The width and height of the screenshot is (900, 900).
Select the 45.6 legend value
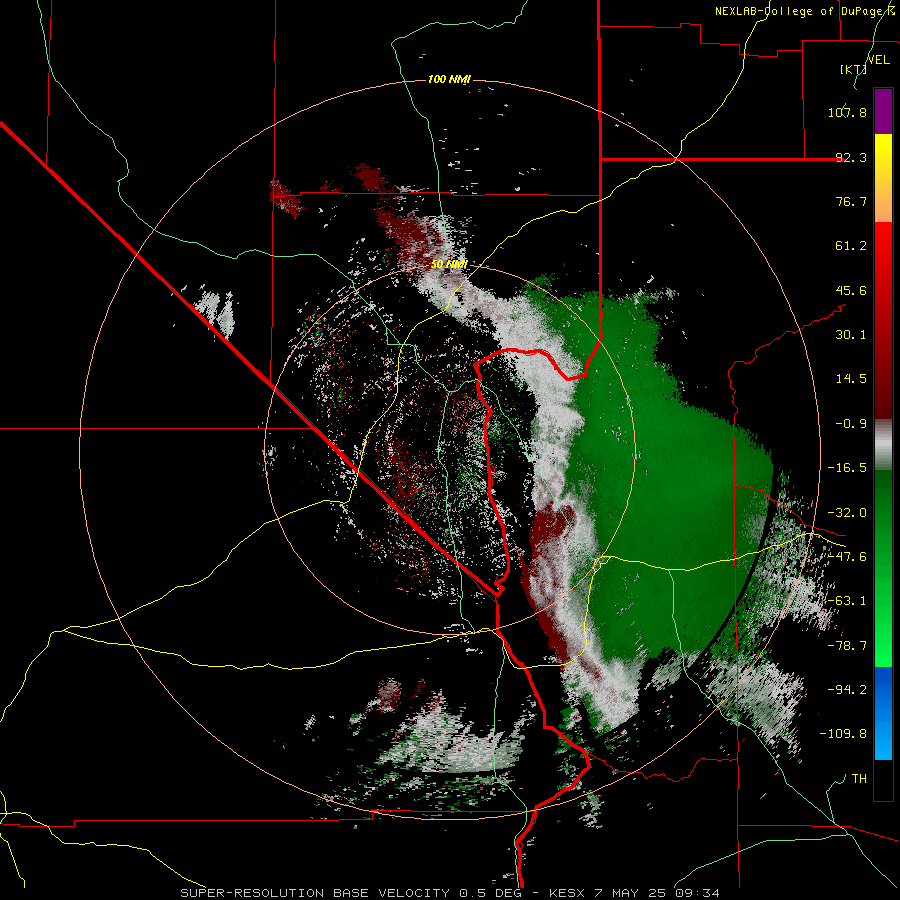coord(851,290)
